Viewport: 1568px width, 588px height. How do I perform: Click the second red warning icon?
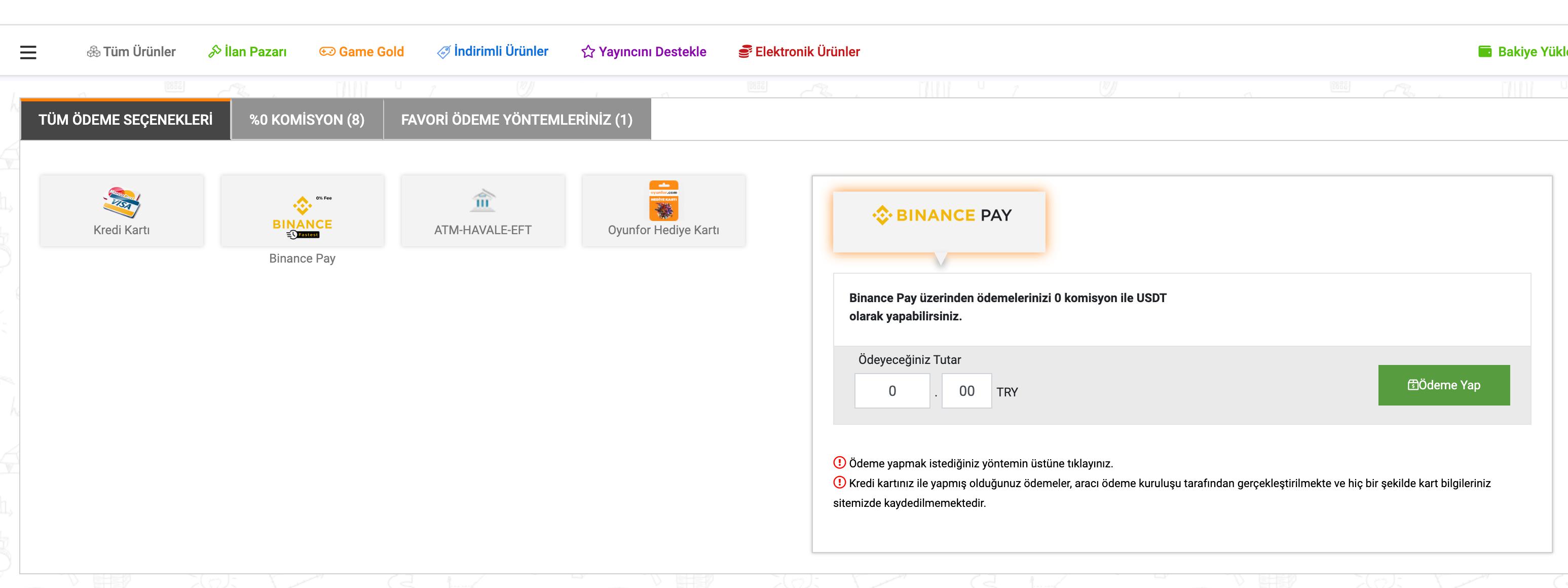(839, 483)
